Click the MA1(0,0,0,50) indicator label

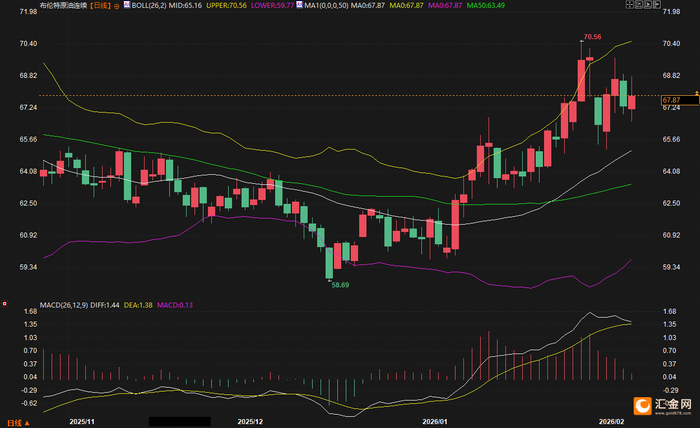[x=326, y=5]
